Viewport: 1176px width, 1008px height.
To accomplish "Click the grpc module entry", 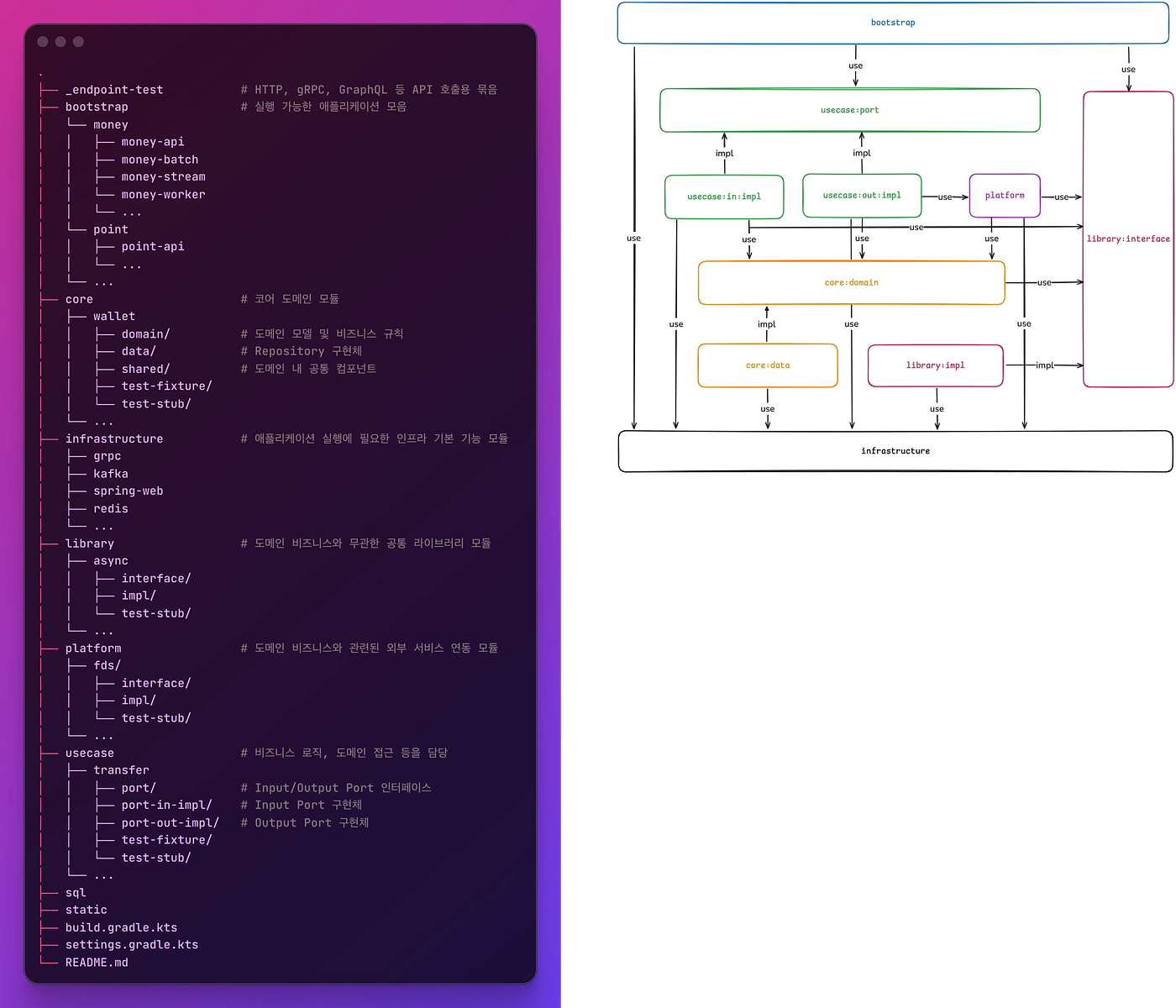I will pos(108,456).
